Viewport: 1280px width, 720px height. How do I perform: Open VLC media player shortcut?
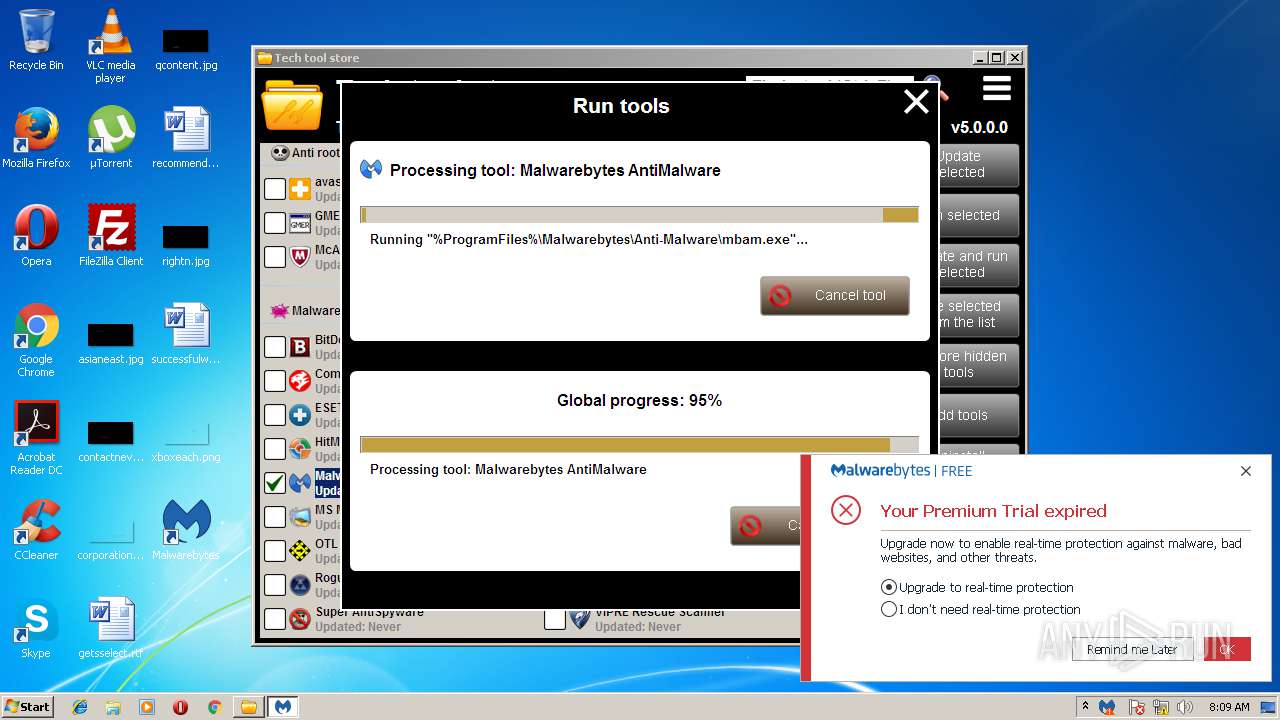(x=110, y=46)
